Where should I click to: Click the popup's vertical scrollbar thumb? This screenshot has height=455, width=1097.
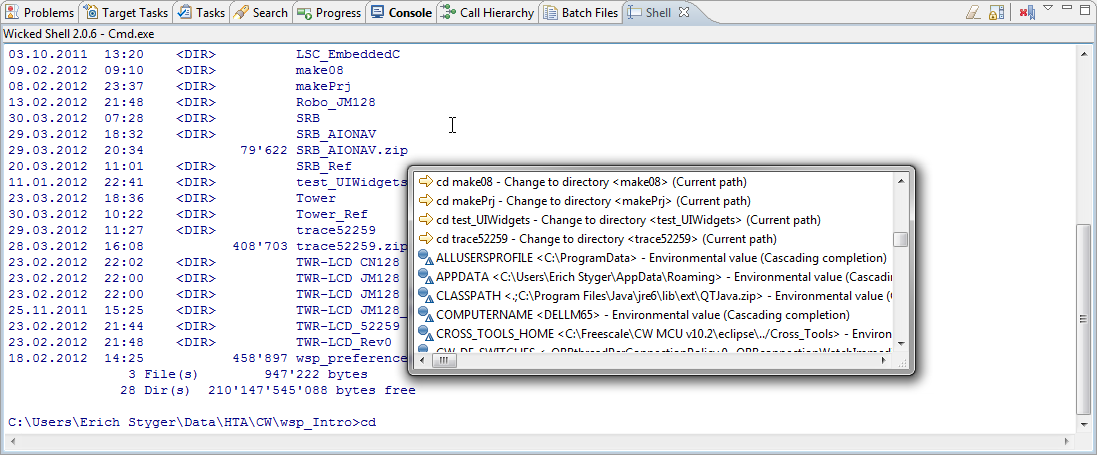[x=901, y=240]
